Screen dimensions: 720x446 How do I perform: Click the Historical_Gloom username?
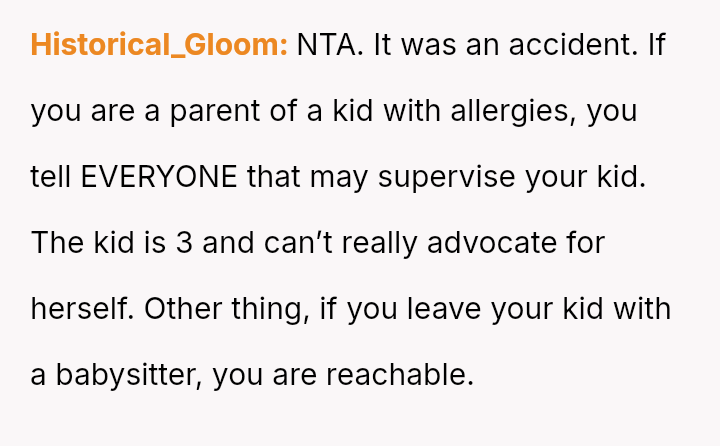(159, 45)
